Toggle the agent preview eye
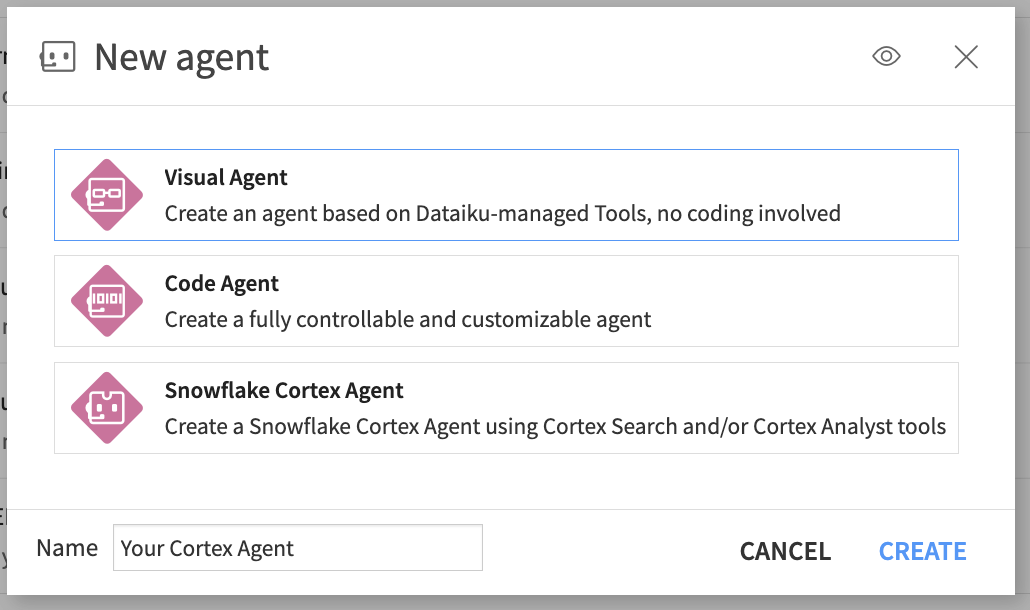Screen dimensions: 1030x610 click(x=886, y=56)
